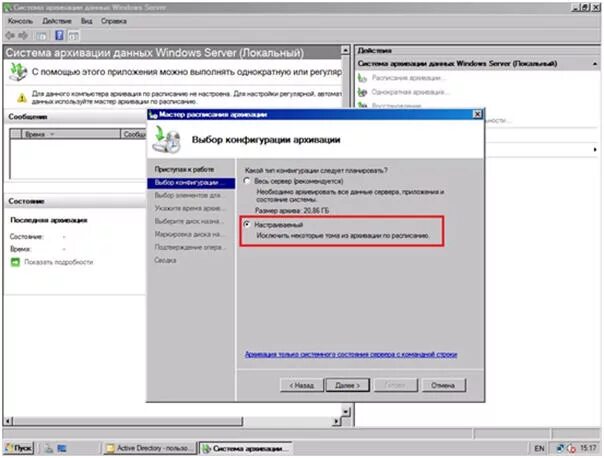Viewport: 604px width, 458px height.
Task: Expand the submenu arrow in Actions pane
Action: [595, 149]
